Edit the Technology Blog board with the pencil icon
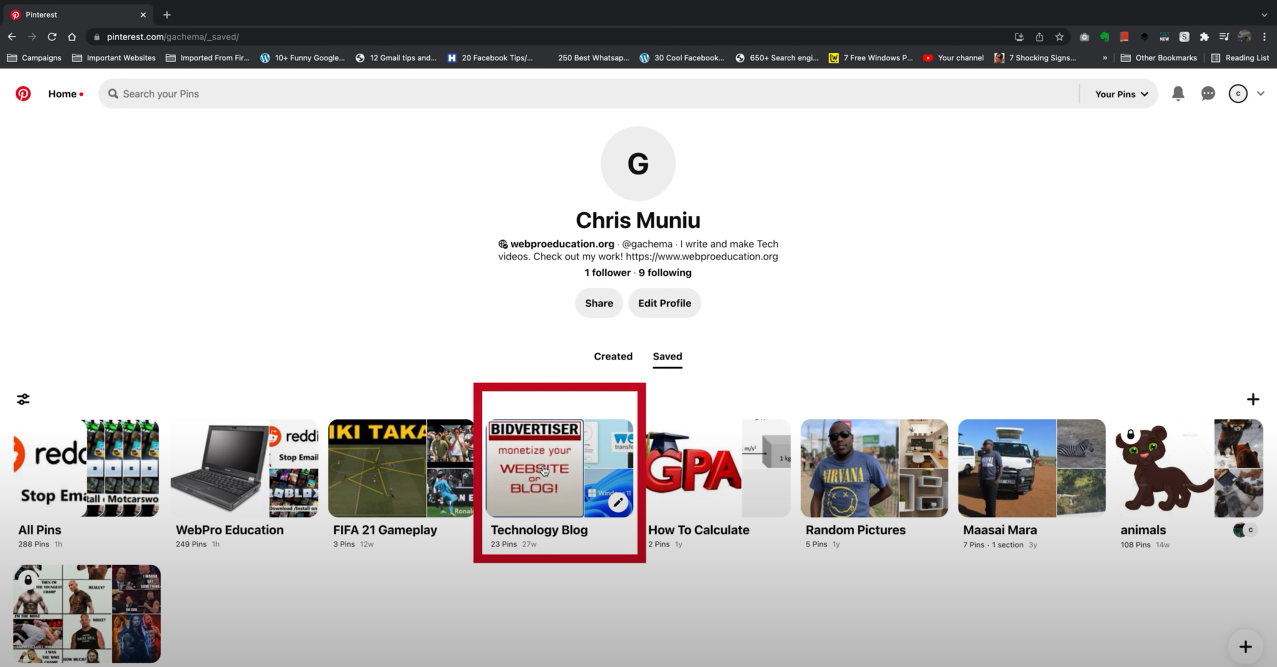 coord(618,502)
